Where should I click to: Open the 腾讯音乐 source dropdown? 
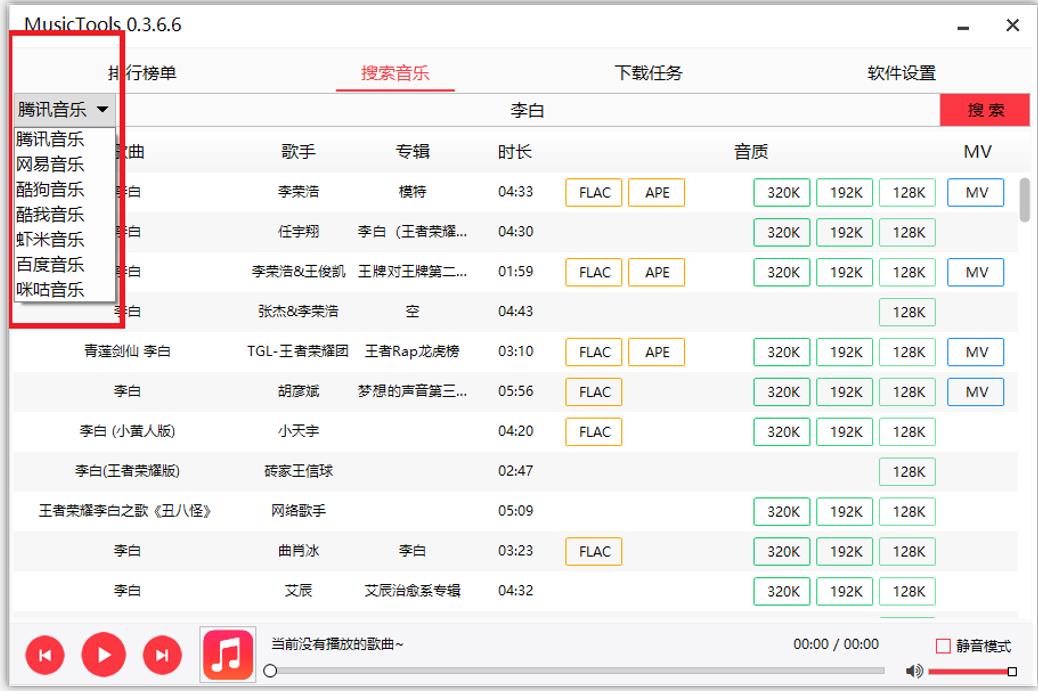pos(64,109)
